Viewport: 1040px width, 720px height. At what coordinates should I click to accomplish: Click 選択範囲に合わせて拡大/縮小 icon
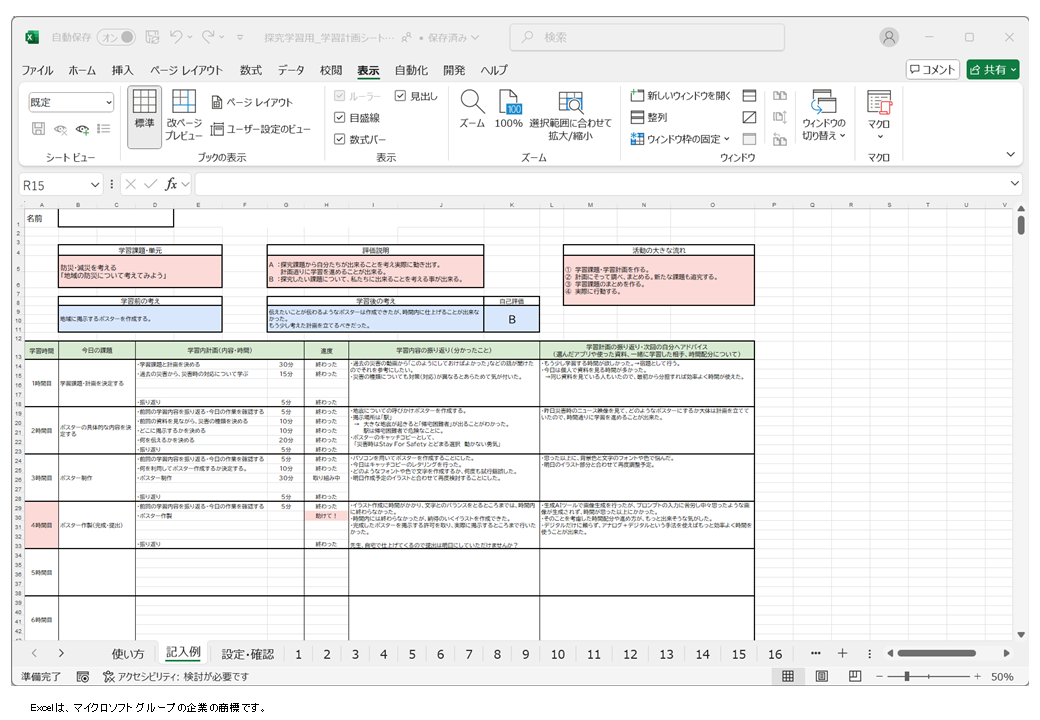[570, 104]
